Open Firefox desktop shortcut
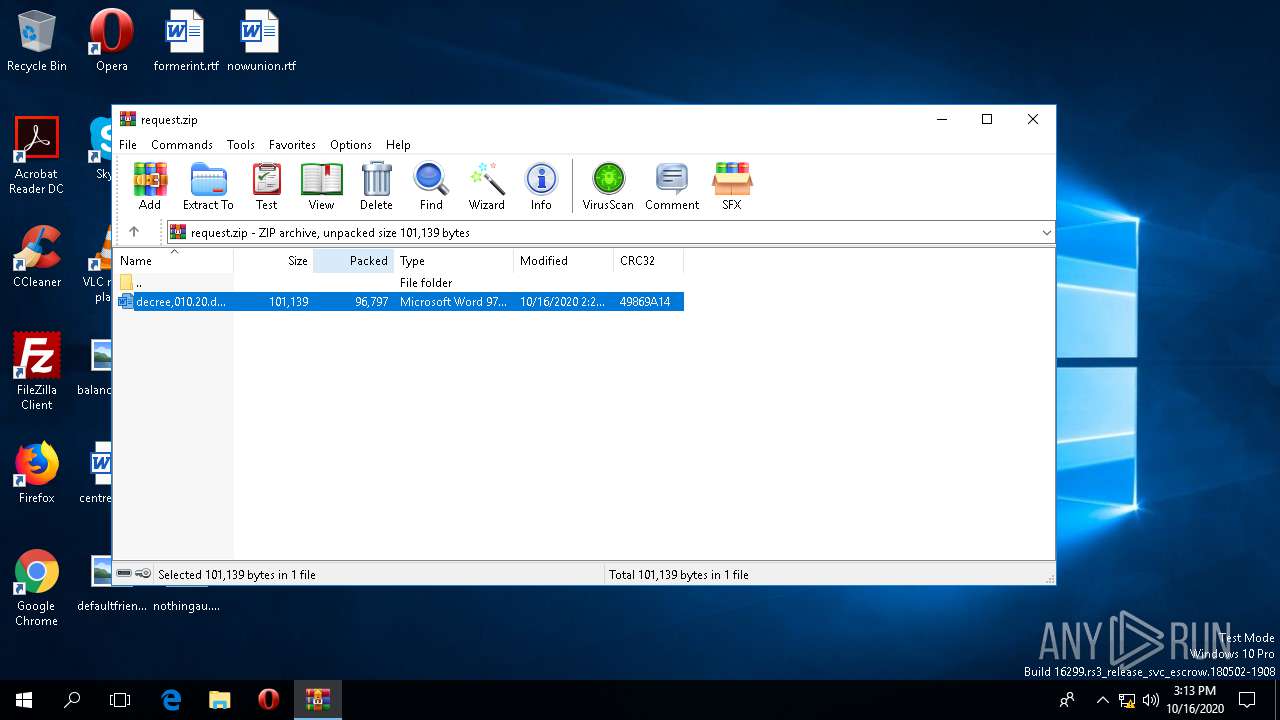This screenshot has width=1280, height=720. [x=37, y=472]
